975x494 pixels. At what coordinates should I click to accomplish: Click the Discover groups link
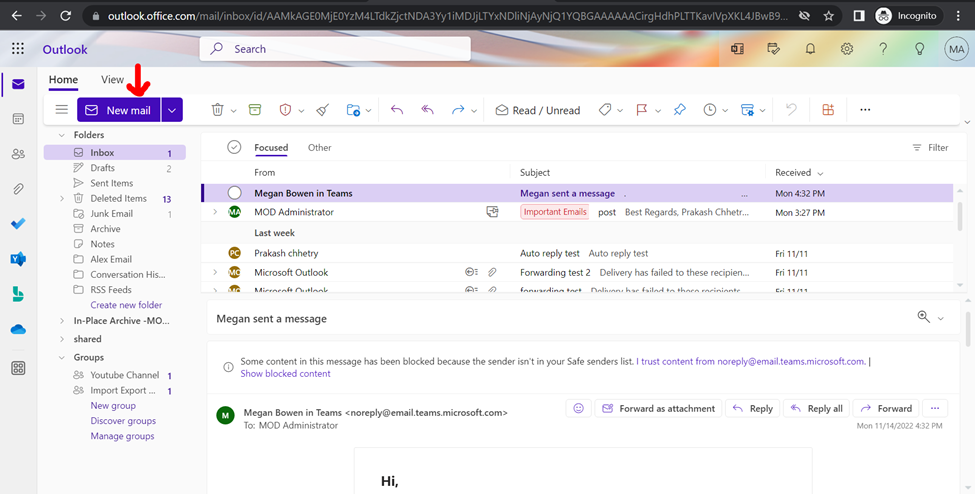123,421
